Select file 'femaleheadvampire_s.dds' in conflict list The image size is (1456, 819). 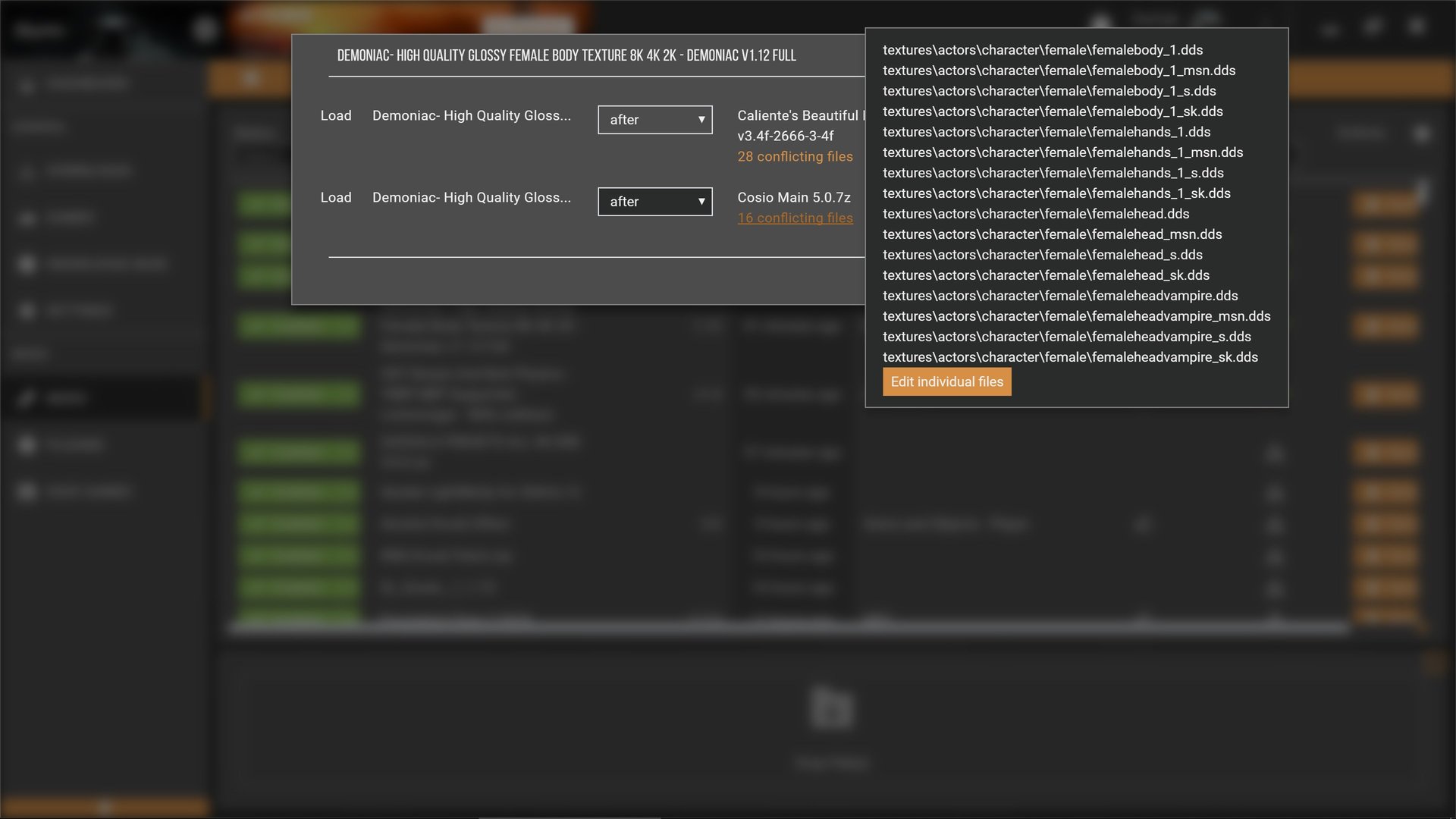pos(1066,337)
